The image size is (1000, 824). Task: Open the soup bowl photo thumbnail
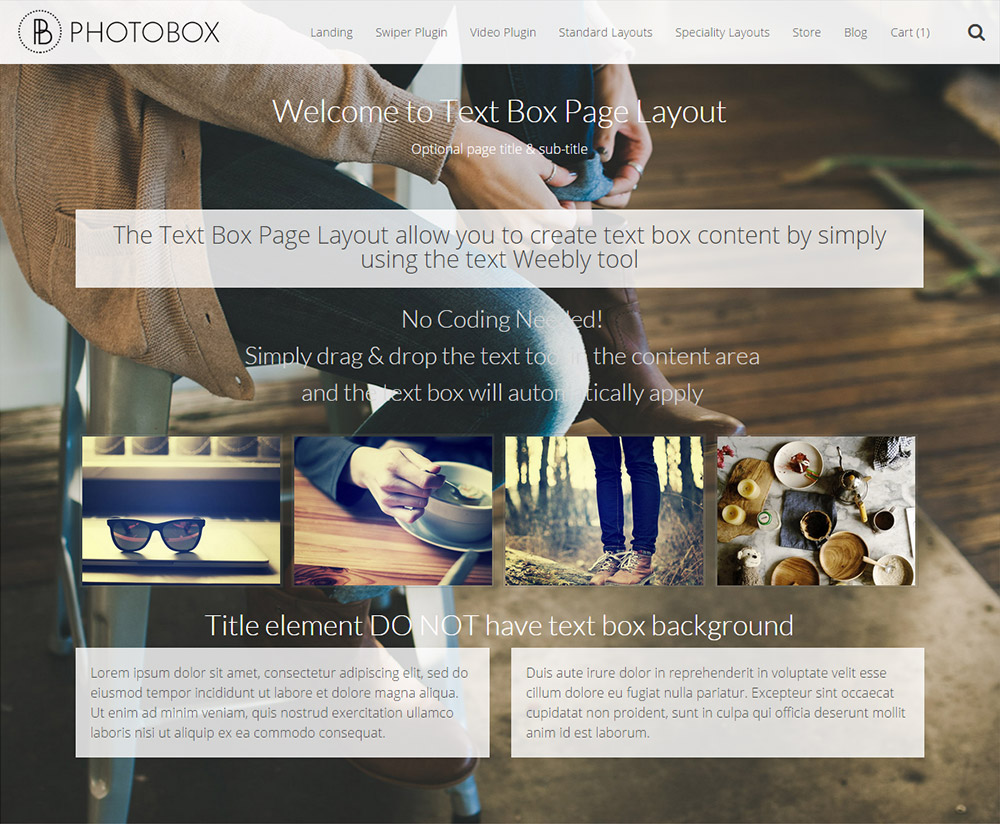[393, 510]
